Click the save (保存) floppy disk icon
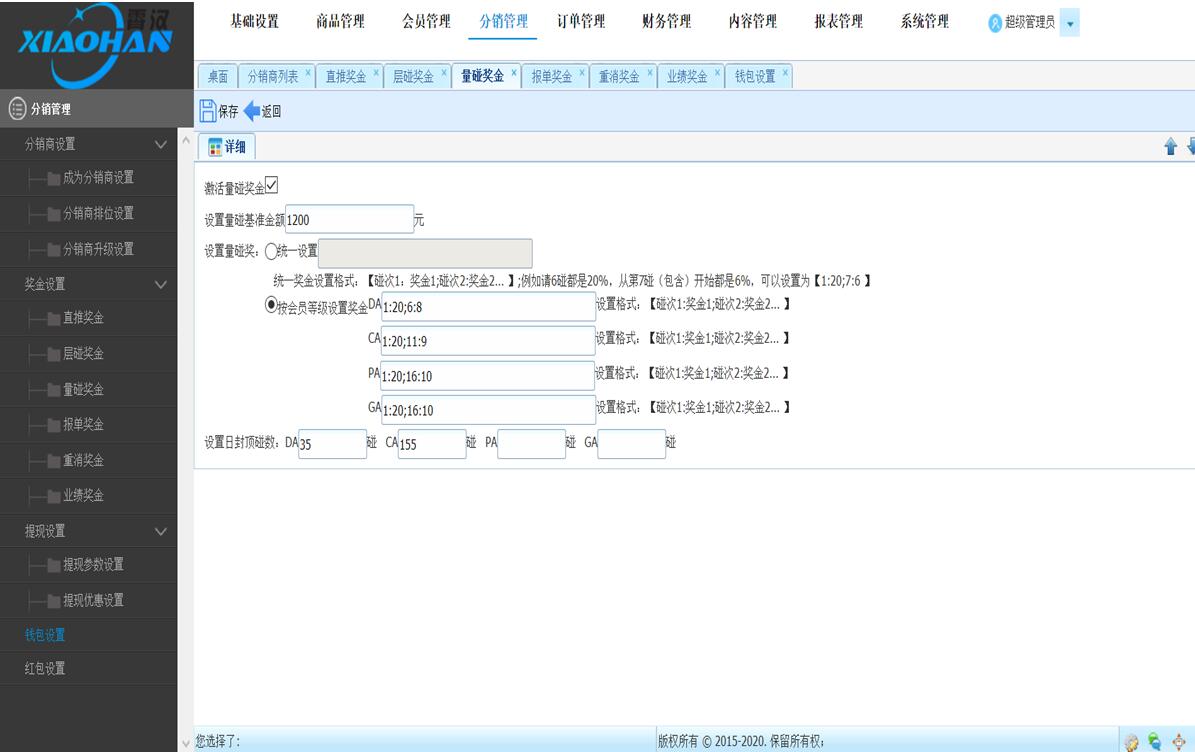This screenshot has height=752, width=1195. (x=208, y=111)
